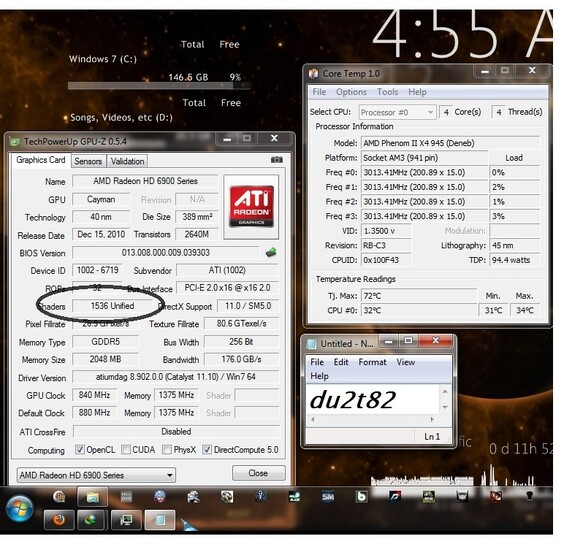Viewport: 564px width, 547px height.
Task: Open Core Temp File menu
Action: (319, 92)
